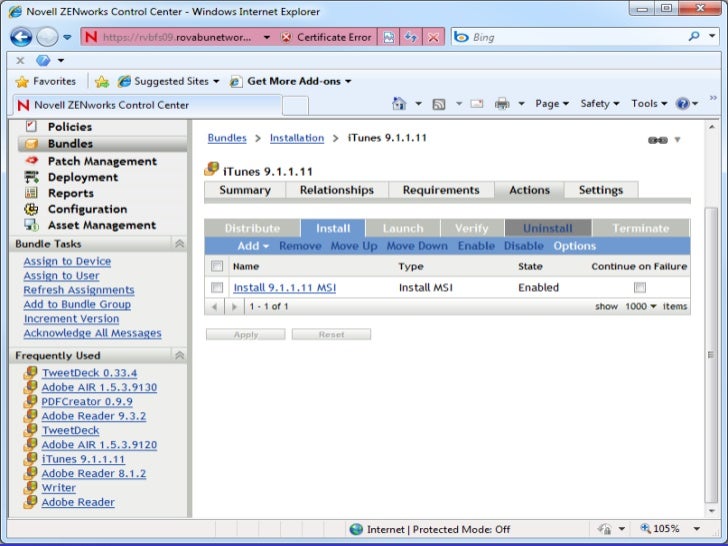Switch to the Summary tab

tap(245, 190)
